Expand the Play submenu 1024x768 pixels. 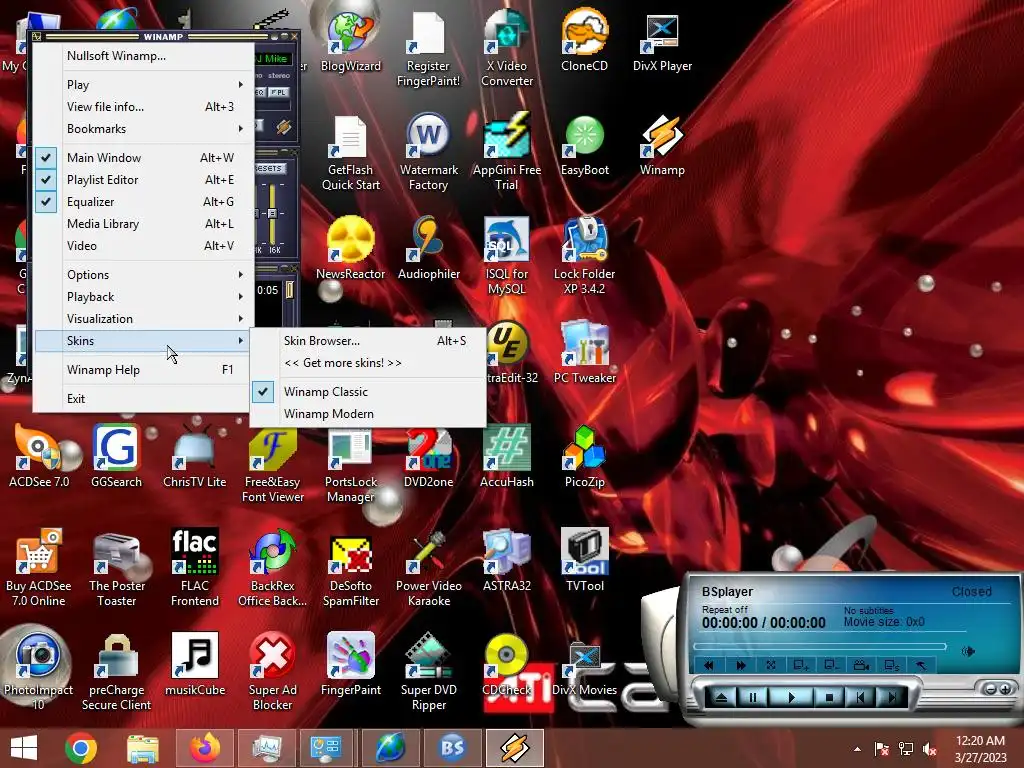coord(141,85)
